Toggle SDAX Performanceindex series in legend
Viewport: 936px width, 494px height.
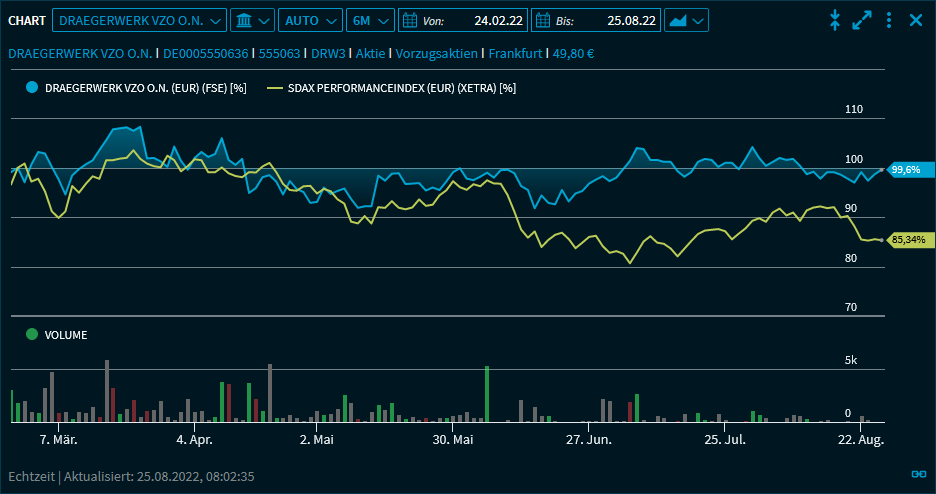click(392, 88)
